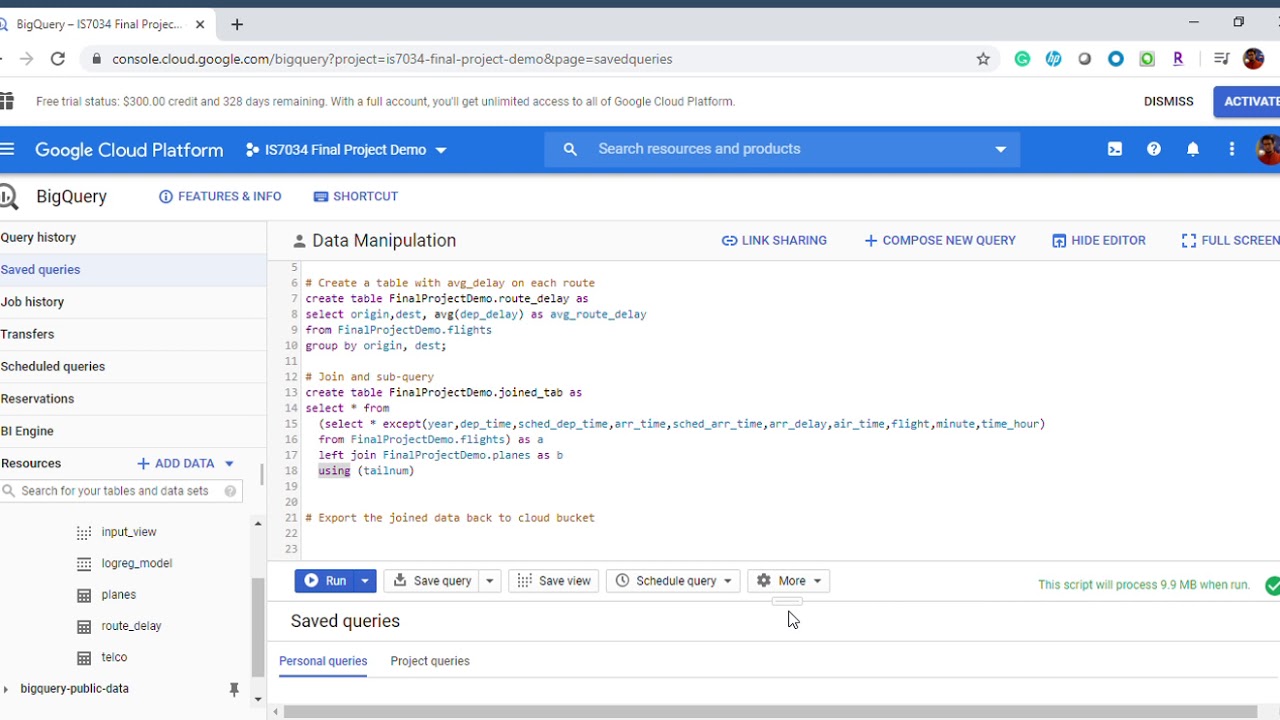Viewport: 1280px width, 720px height.
Task: Switch editor to FULL SCREEN
Action: click(1230, 241)
